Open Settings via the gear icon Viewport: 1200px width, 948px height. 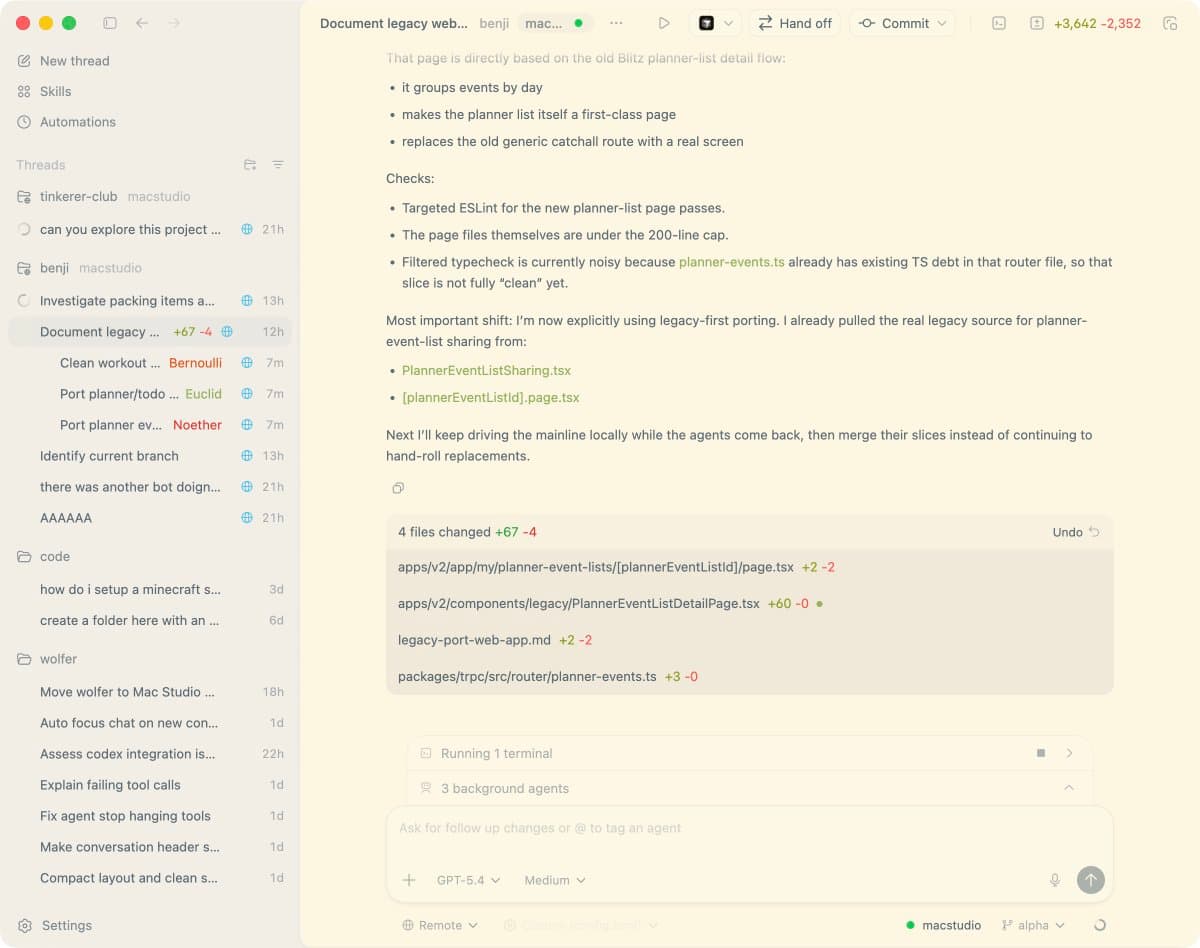click(x=22, y=925)
